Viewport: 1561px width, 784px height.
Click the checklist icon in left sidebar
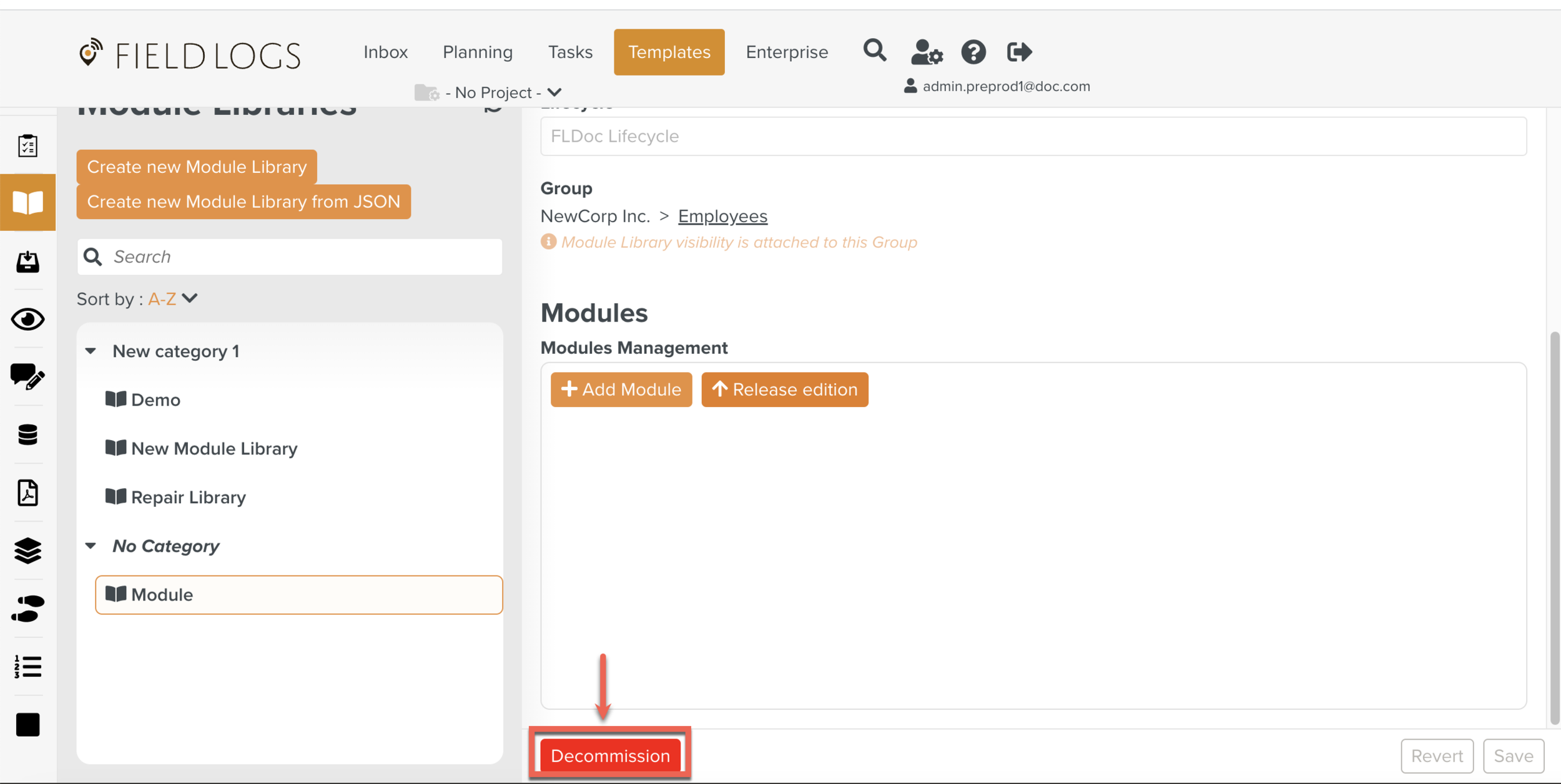[x=27, y=145]
